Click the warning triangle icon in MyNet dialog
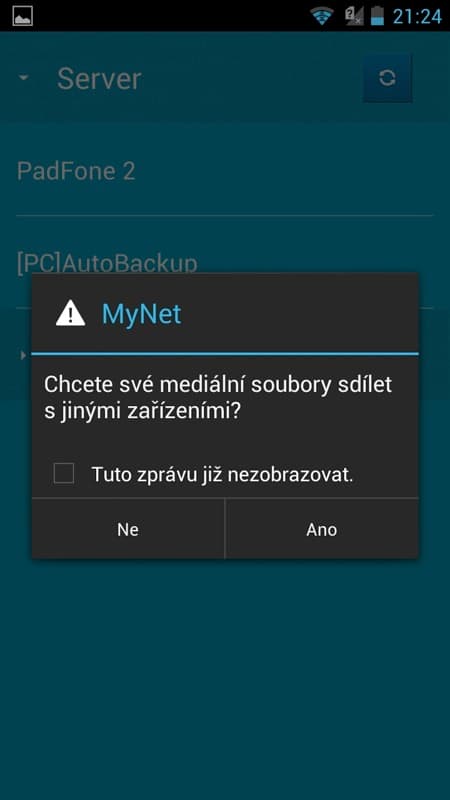 point(70,313)
